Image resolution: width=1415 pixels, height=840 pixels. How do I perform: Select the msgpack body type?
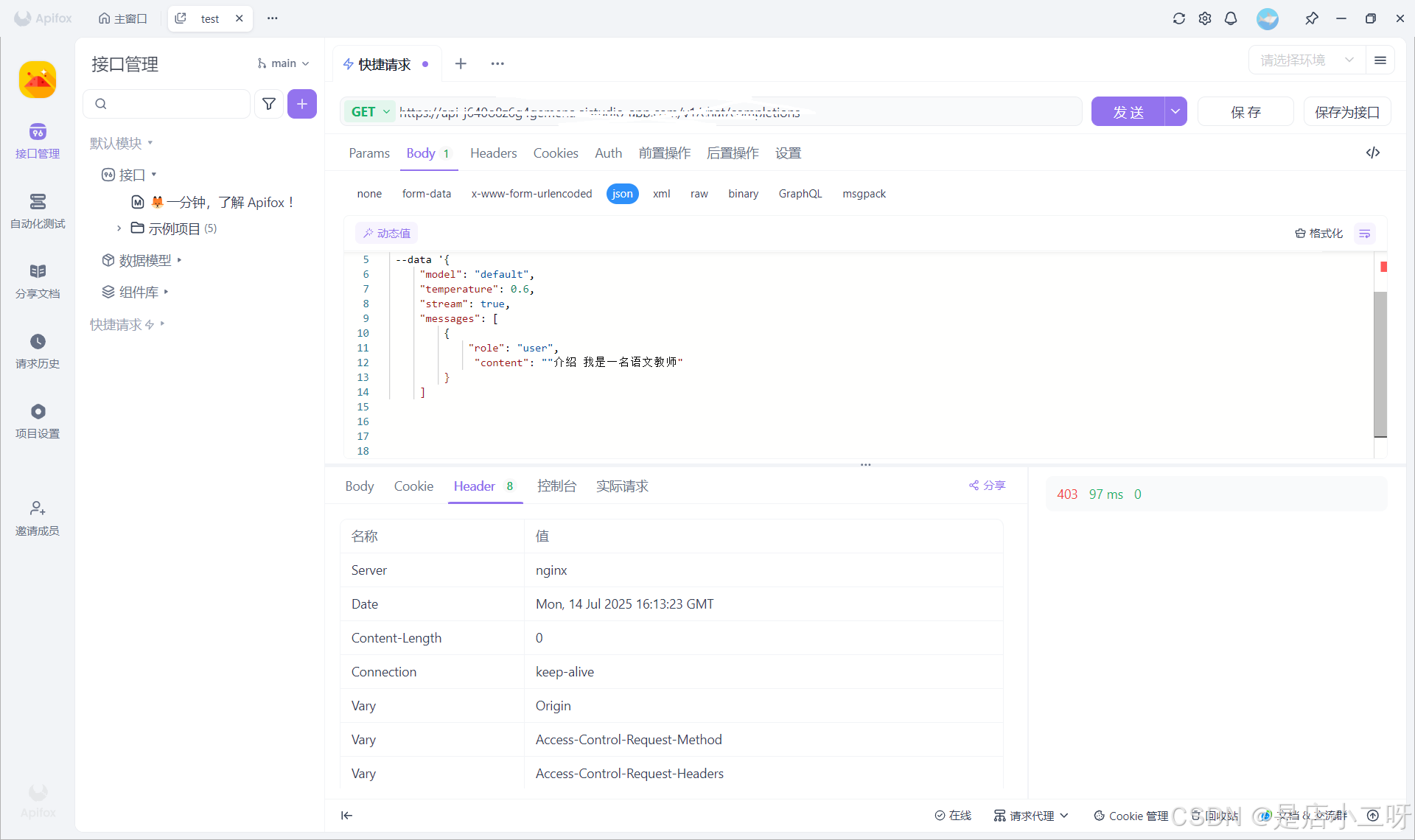(x=864, y=194)
